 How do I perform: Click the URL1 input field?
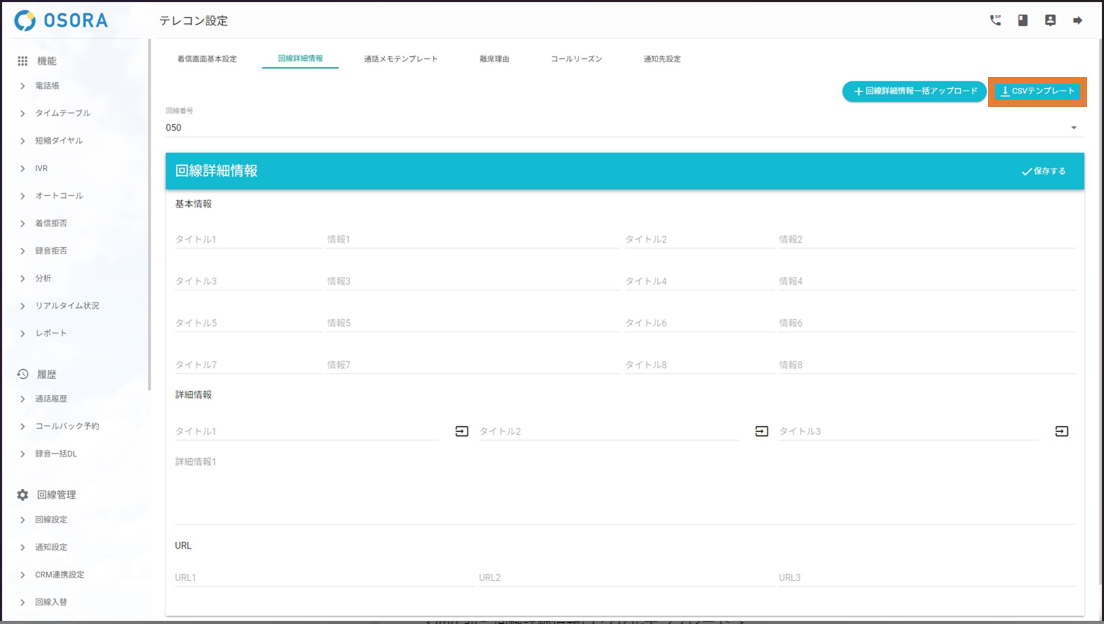[320, 577]
